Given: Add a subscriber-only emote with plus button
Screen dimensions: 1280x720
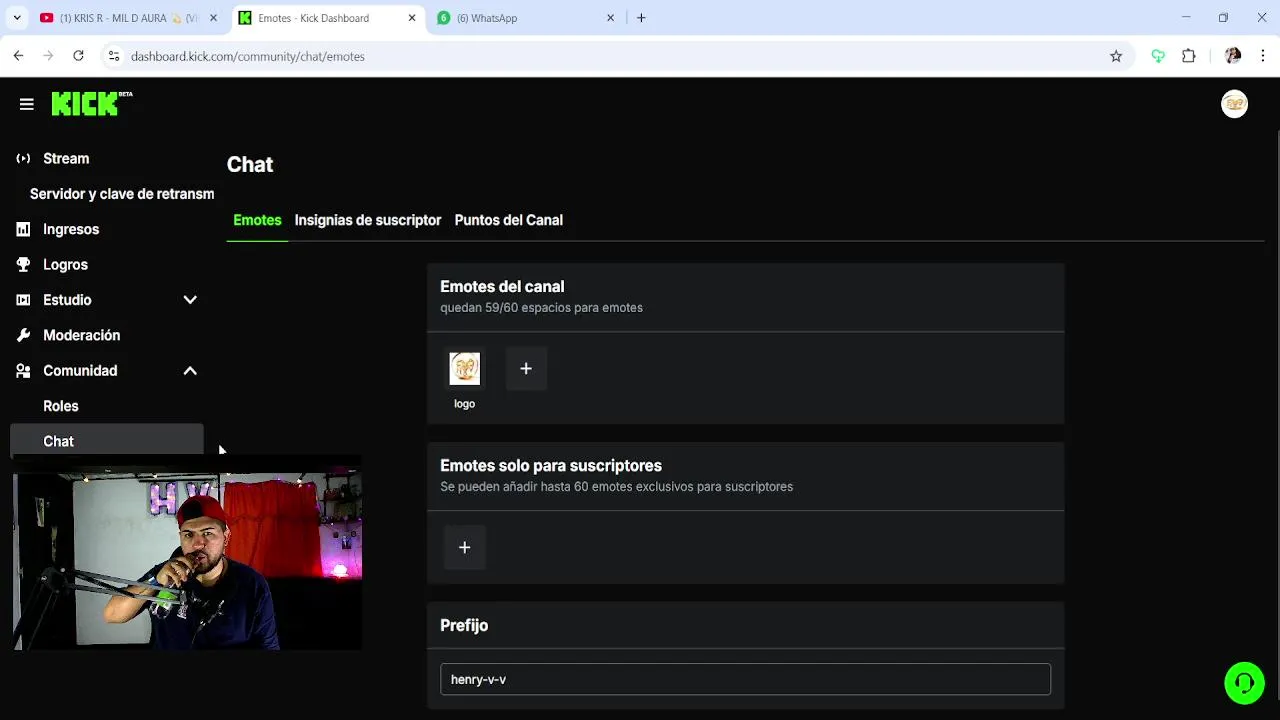Looking at the screenshot, I should (464, 547).
